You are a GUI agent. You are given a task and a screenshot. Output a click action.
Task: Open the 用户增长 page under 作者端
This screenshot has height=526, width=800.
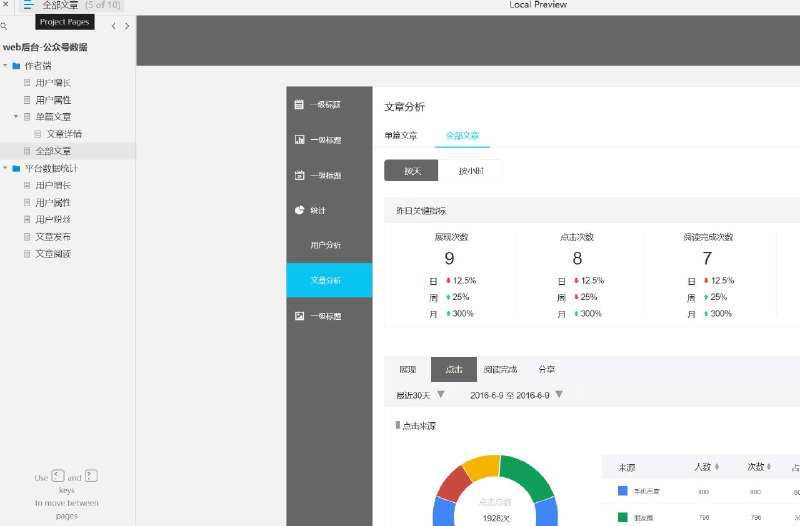53,83
